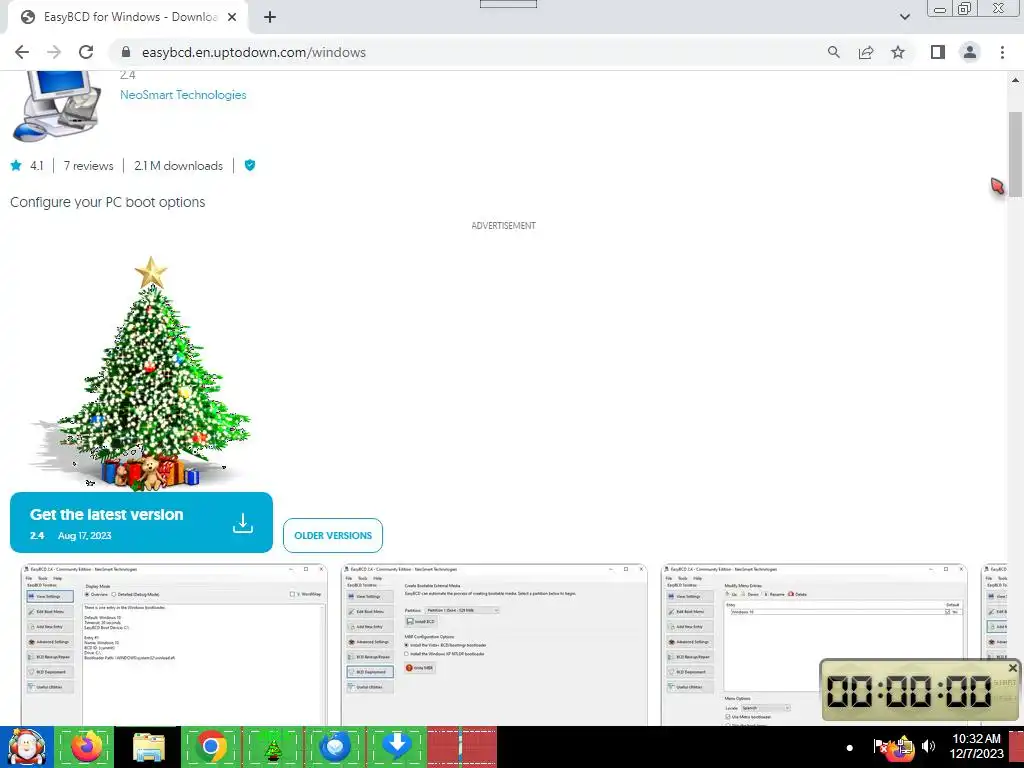Screen dimensions: 1024x768
Task: View the site security lock info
Action: 126,52
